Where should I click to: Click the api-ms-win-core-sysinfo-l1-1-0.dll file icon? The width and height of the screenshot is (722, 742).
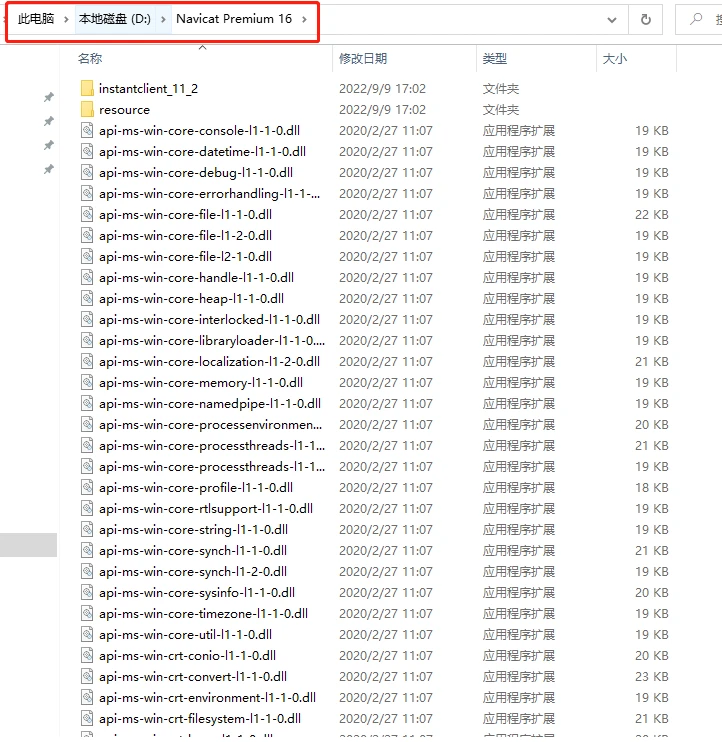[x=87, y=592]
